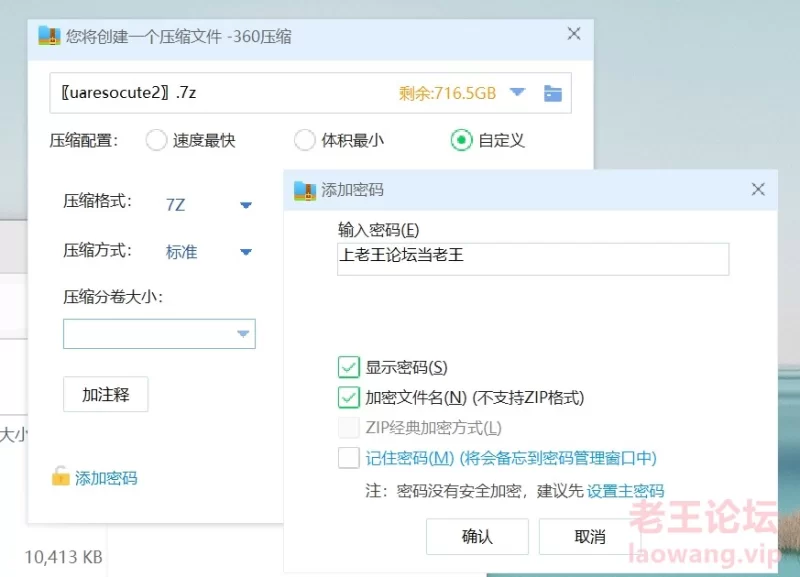Click the 输入密码 password input field
This screenshot has height=577, width=800.
(x=533, y=259)
